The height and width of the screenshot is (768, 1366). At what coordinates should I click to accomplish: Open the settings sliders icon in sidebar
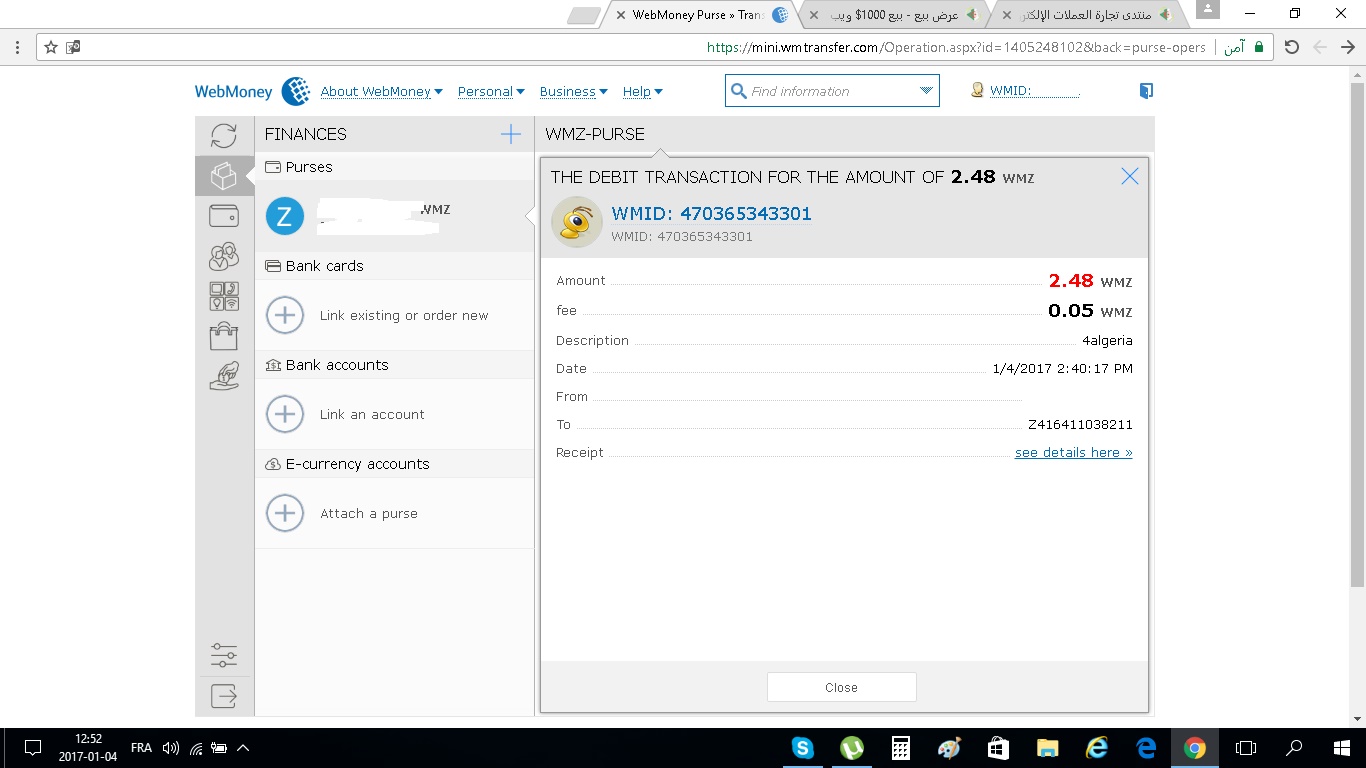point(224,656)
